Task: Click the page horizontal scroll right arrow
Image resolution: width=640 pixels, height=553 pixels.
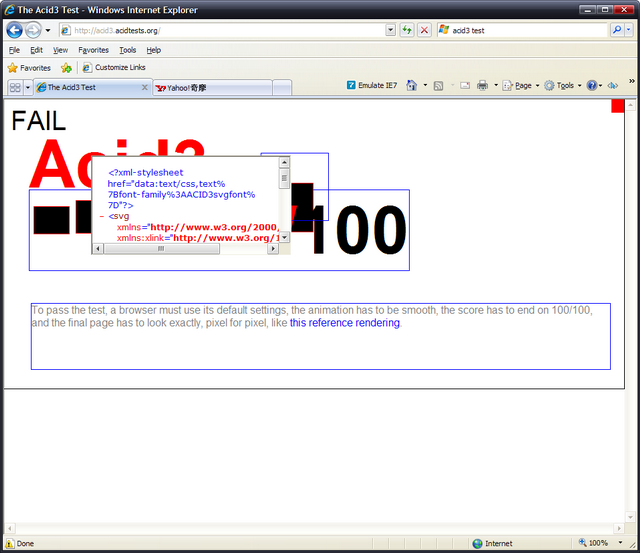Action: 619,528
